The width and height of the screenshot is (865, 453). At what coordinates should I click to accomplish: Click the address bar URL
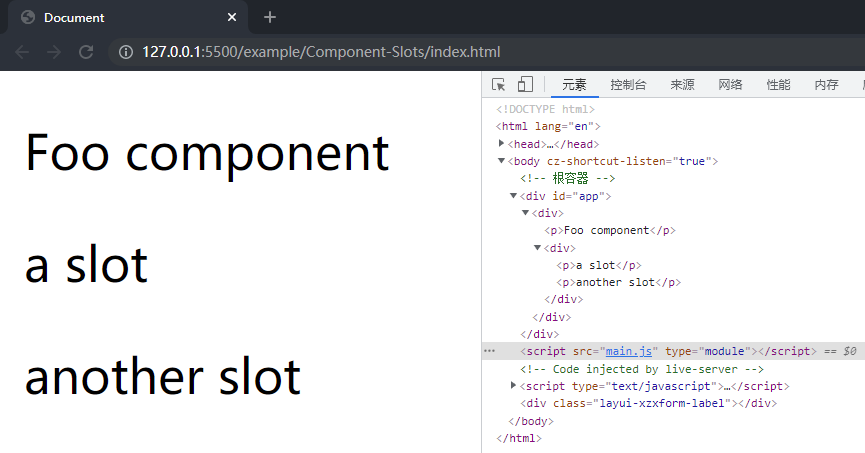point(321,52)
